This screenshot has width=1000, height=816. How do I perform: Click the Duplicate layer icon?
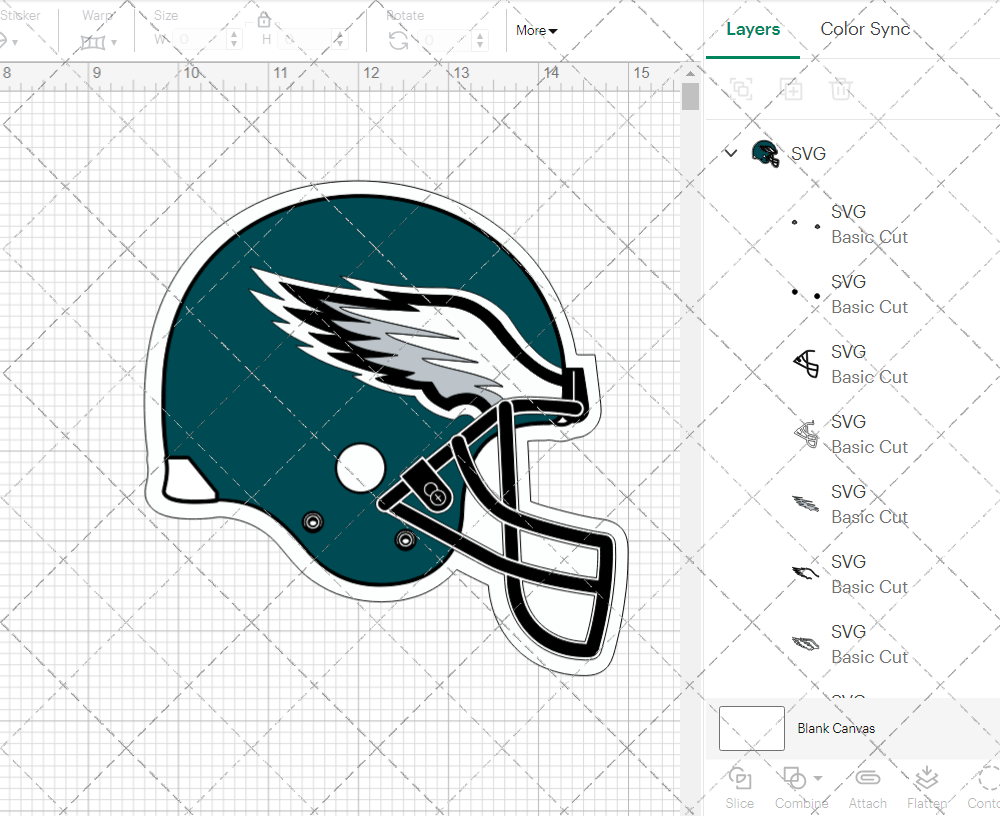point(791,89)
